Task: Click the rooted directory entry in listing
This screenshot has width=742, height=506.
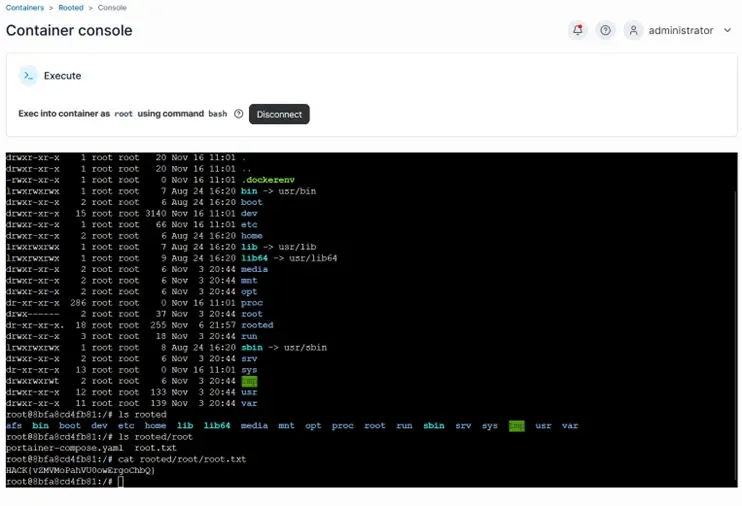Action: tap(257, 325)
